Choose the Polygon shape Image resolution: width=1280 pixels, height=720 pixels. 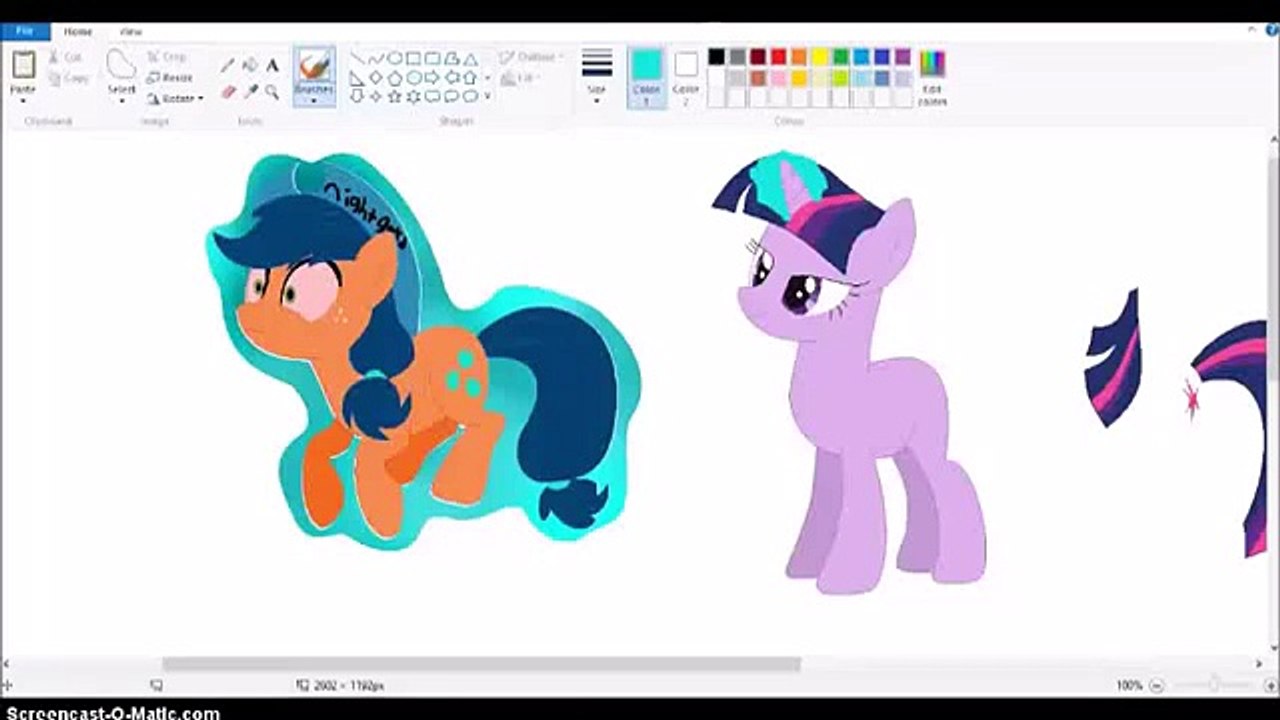(x=452, y=59)
